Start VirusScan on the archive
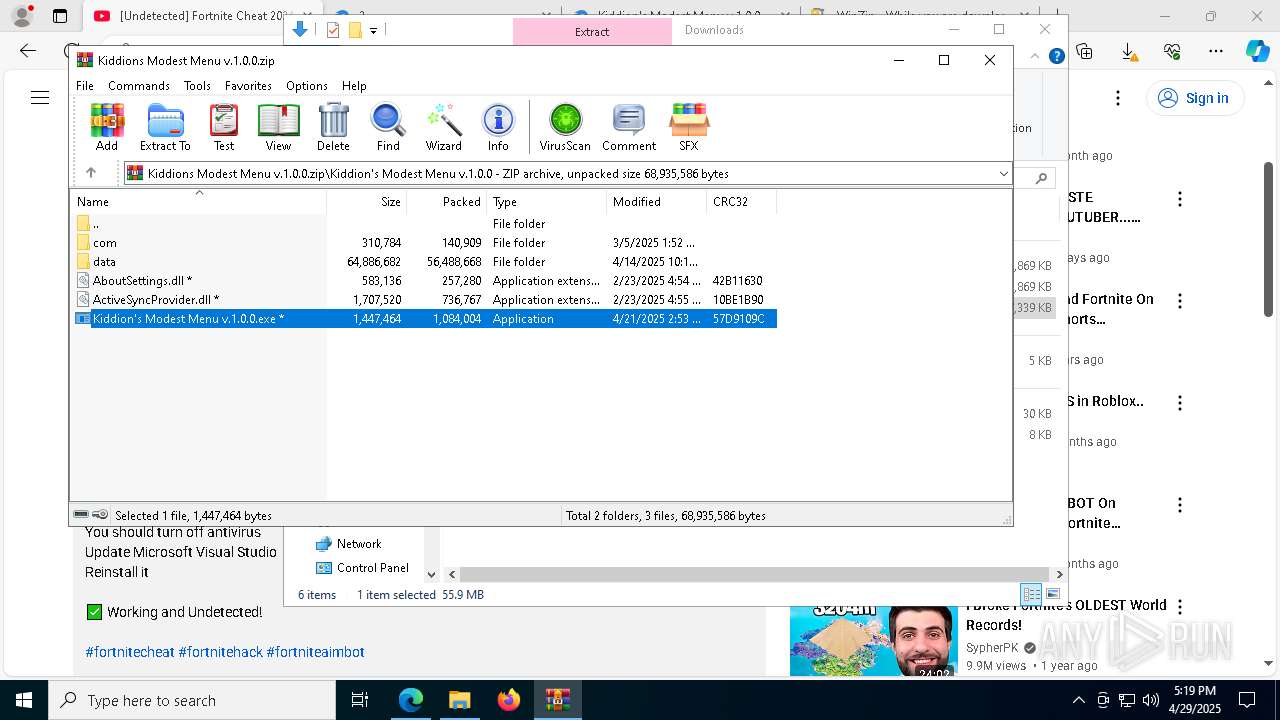The height and width of the screenshot is (720, 1280). (x=565, y=127)
